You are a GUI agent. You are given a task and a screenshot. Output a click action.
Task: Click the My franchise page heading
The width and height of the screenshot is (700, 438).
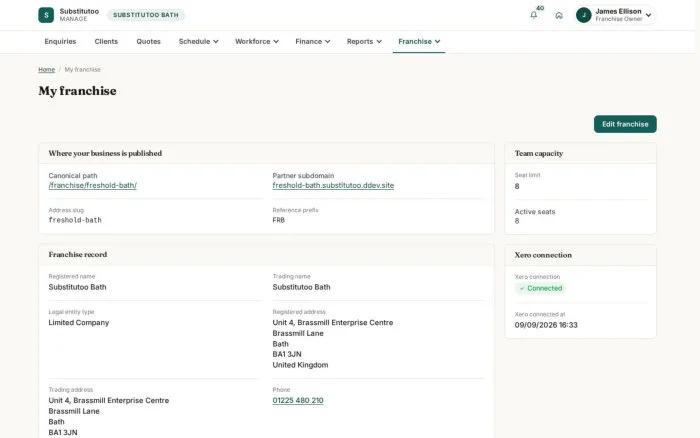77,91
